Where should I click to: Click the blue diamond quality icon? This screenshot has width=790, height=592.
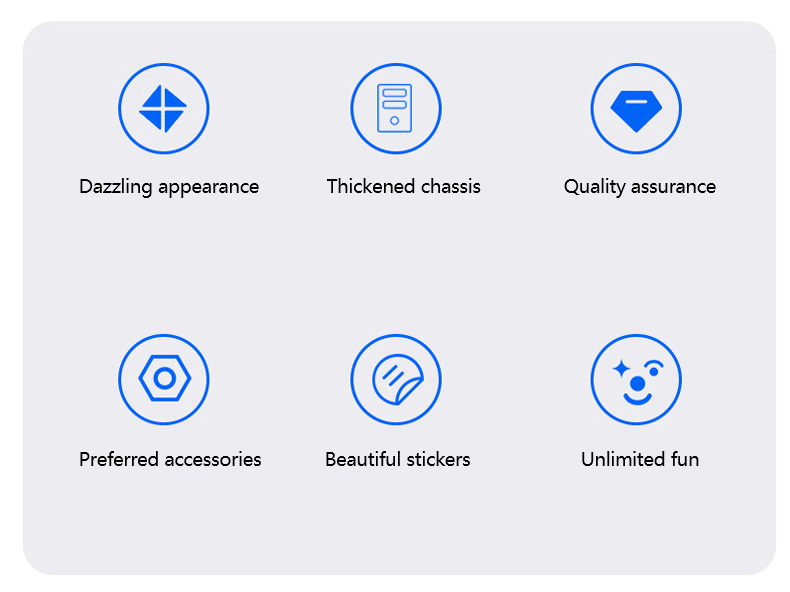tap(636, 108)
